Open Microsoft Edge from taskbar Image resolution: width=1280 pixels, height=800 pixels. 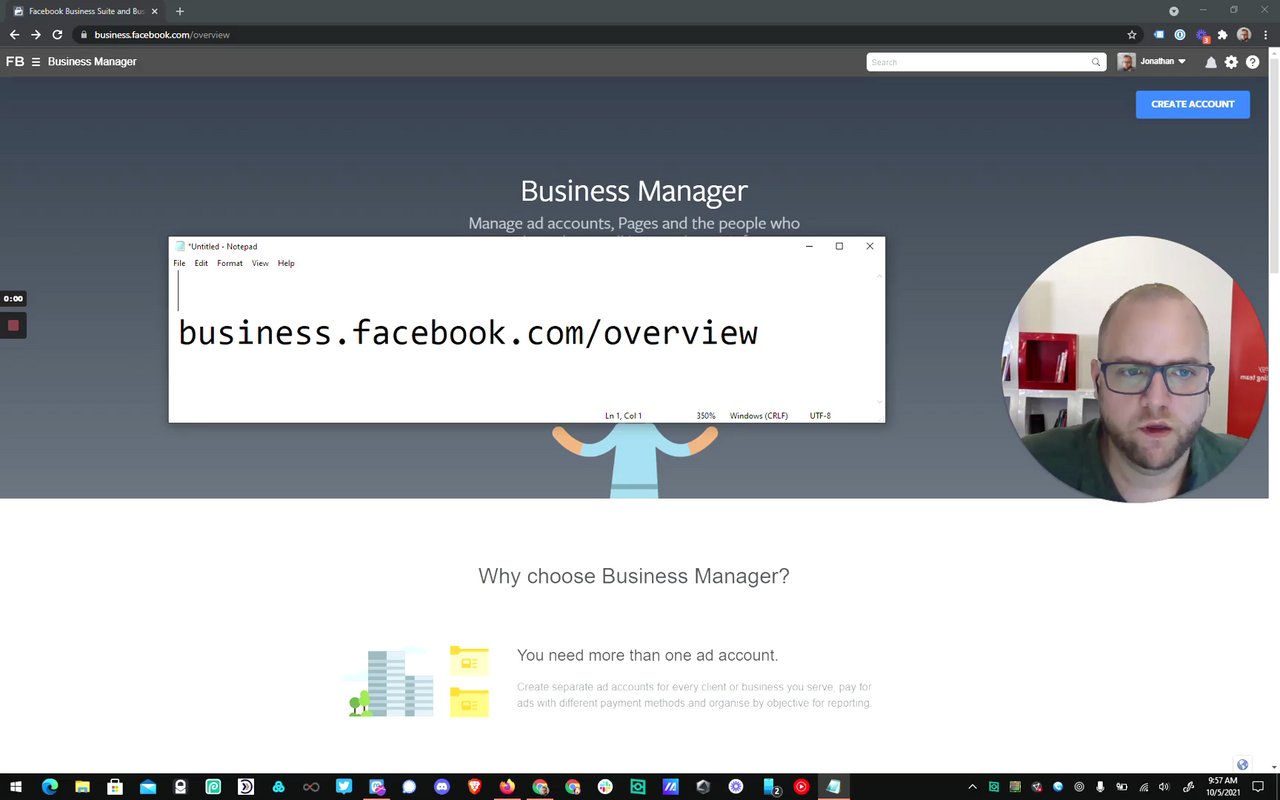pos(50,787)
